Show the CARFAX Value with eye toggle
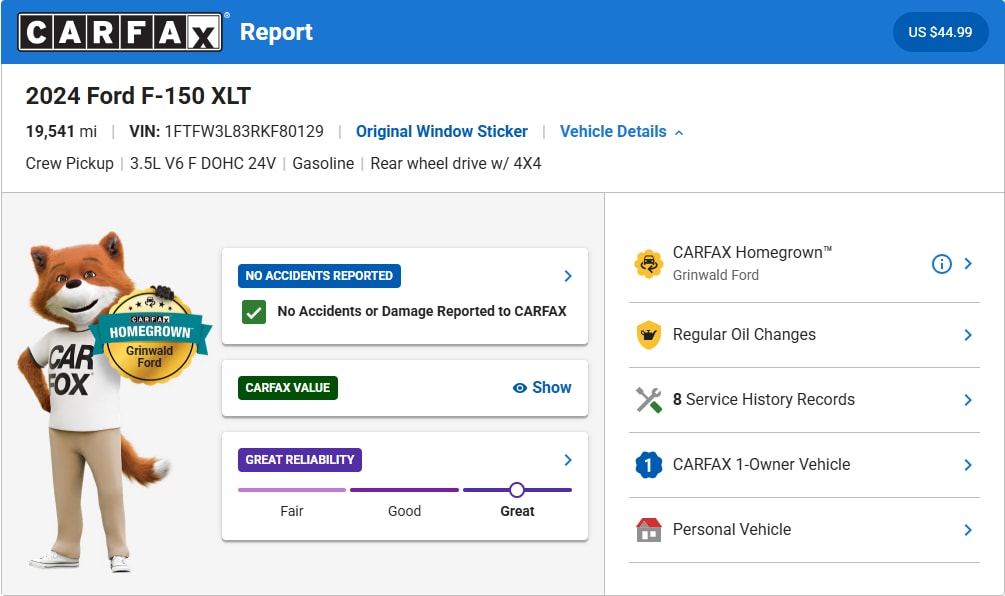Viewport: 1005px width, 596px height. (542, 388)
